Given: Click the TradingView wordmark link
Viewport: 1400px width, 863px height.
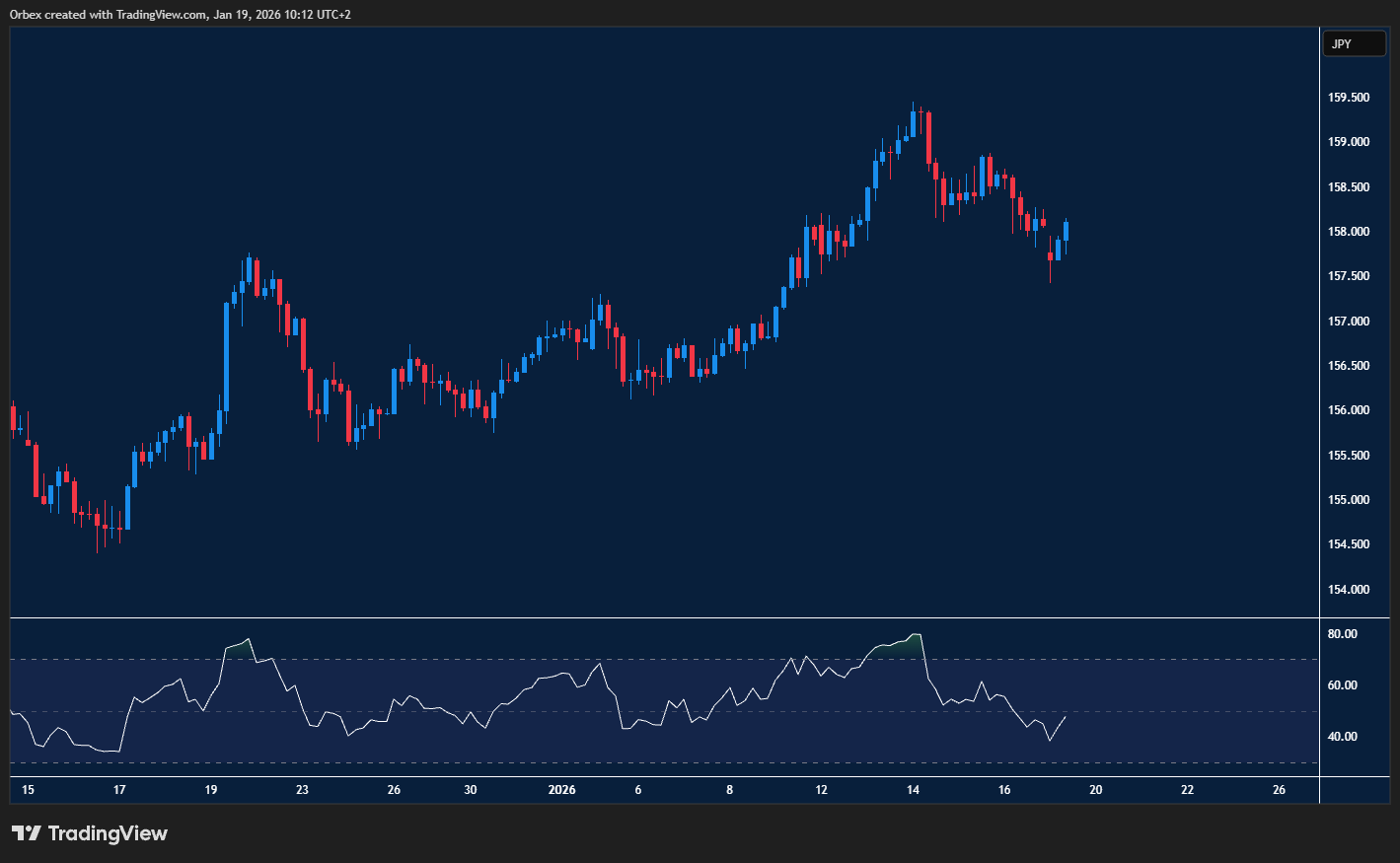Looking at the screenshot, I should click(x=109, y=833).
